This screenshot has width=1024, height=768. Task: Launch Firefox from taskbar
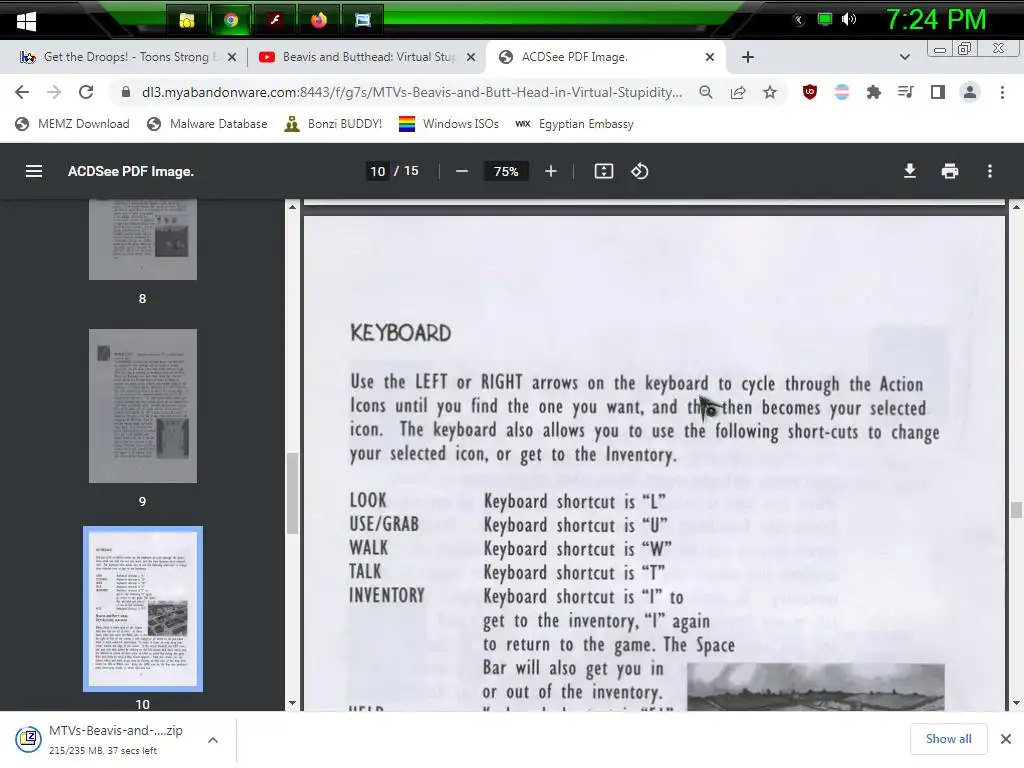click(319, 21)
